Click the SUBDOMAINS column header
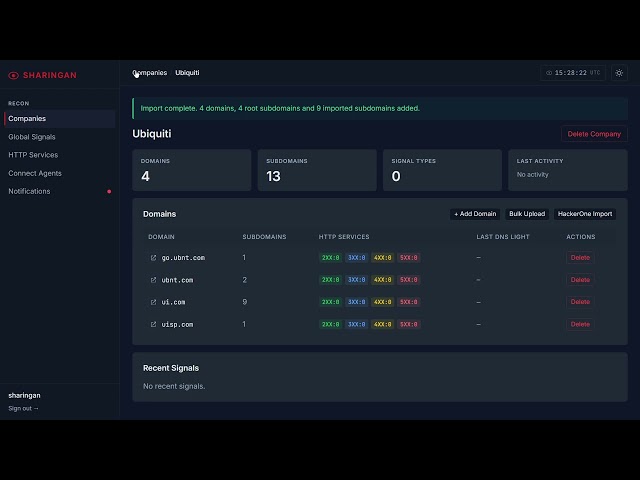The height and width of the screenshot is (480, 640). tap(264, 237)
